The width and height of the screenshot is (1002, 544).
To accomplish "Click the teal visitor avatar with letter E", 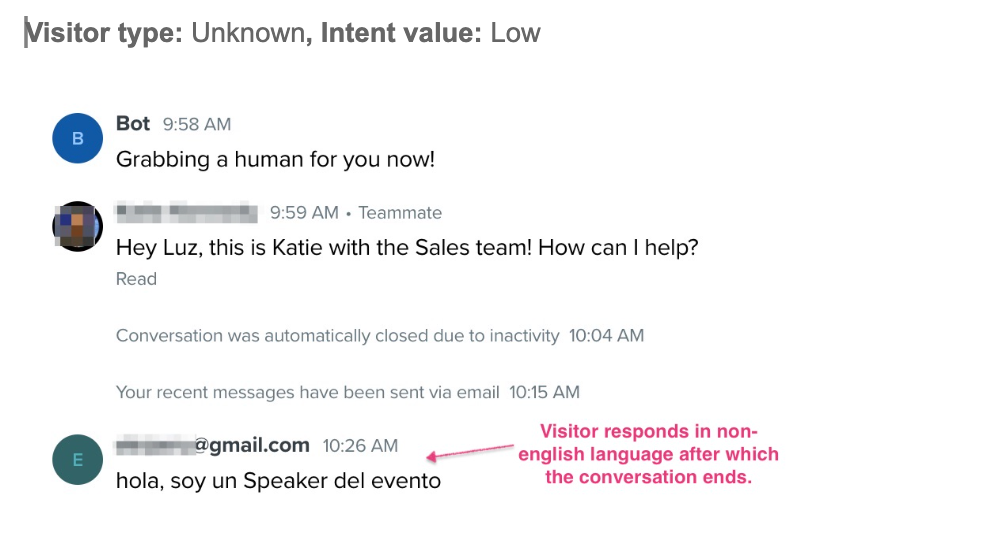I will click(x=77, y=460).
